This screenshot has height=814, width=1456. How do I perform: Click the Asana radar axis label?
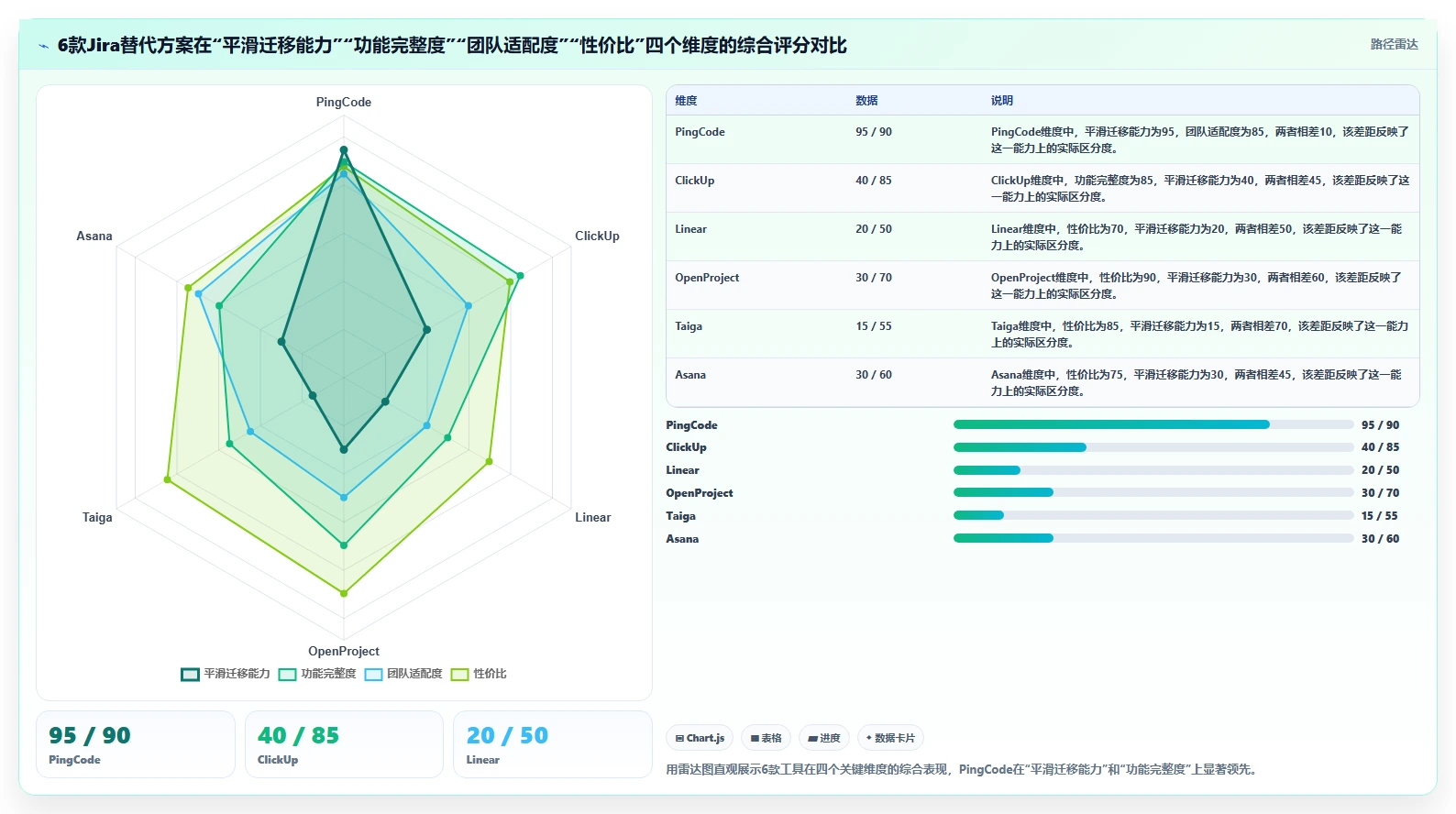pyautogui.click(x=94, y=236)
